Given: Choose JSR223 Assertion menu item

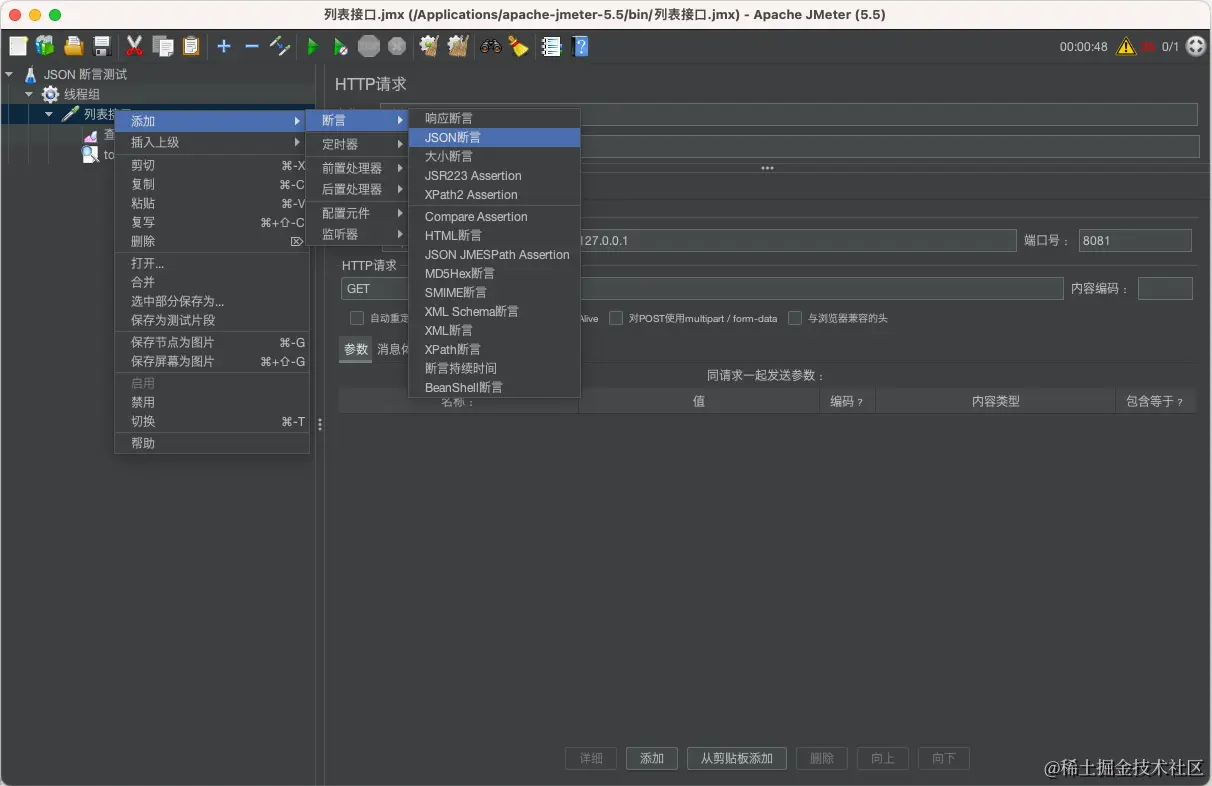Looking at the screenshot, I should (494, 175).
